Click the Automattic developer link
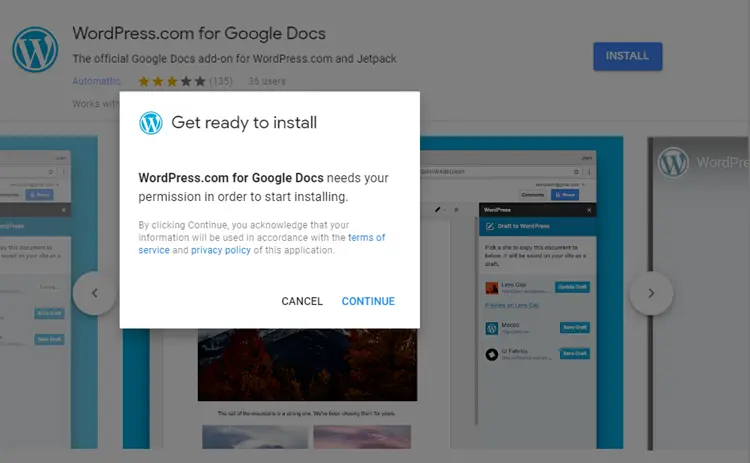 point(96,81)
